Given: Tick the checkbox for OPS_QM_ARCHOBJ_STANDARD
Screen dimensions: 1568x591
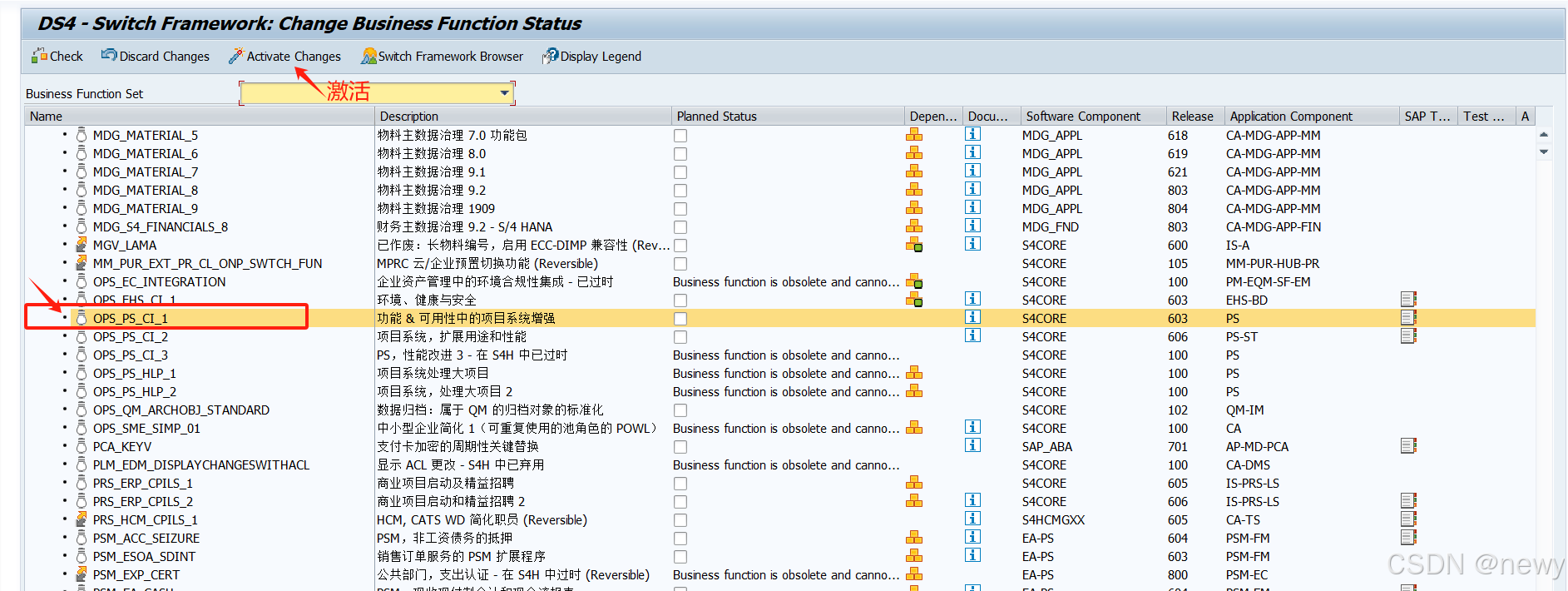Looking at the screenshot, I should point(680,410).
